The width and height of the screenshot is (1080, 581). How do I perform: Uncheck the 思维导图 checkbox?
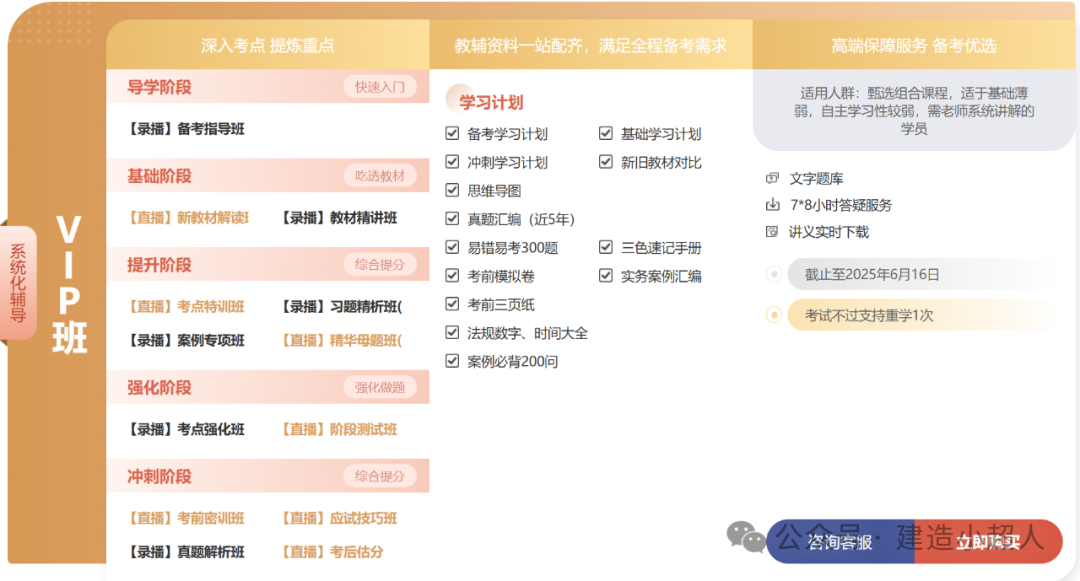point(452,191)
